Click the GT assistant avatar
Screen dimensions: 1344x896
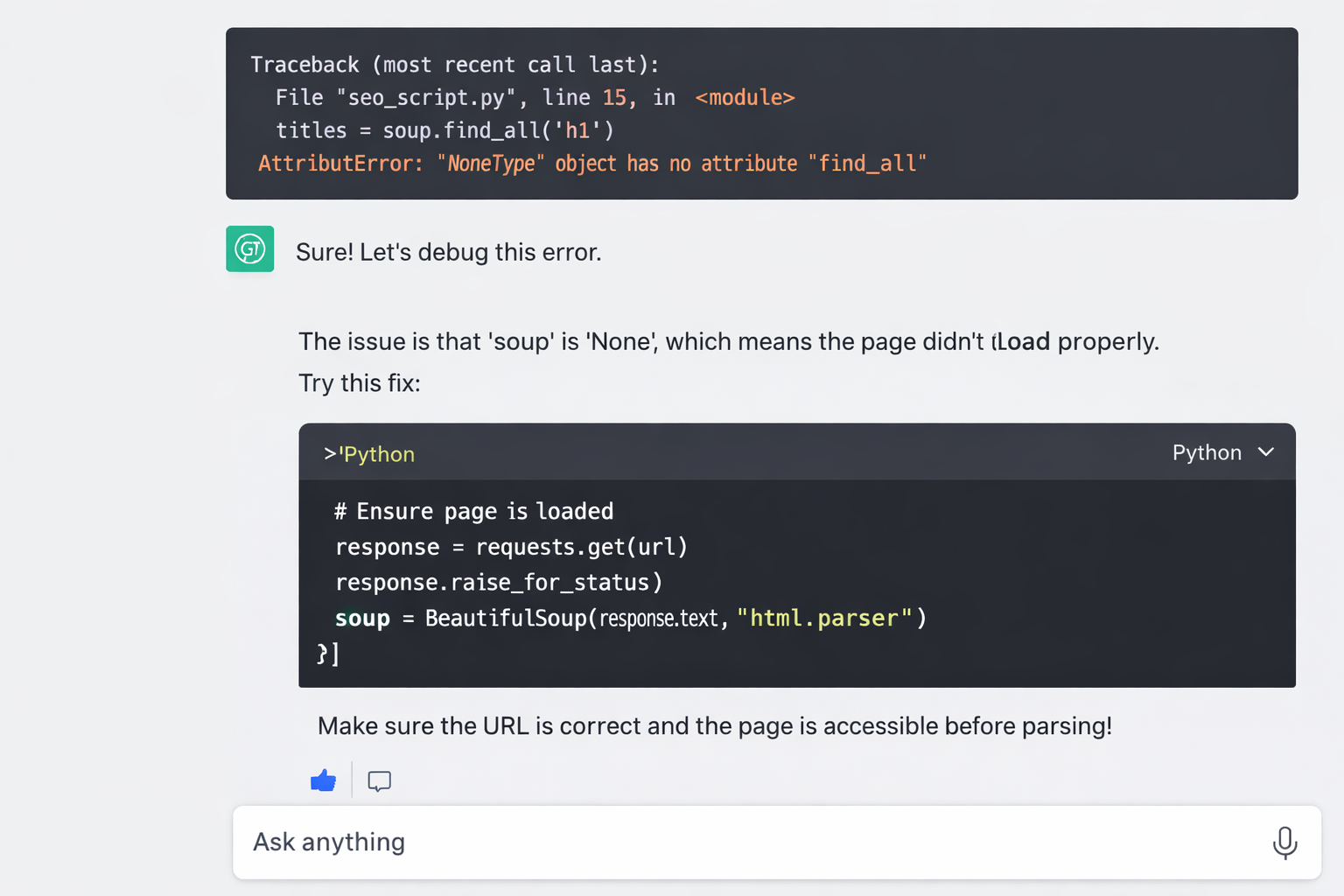tap(249, 249)
